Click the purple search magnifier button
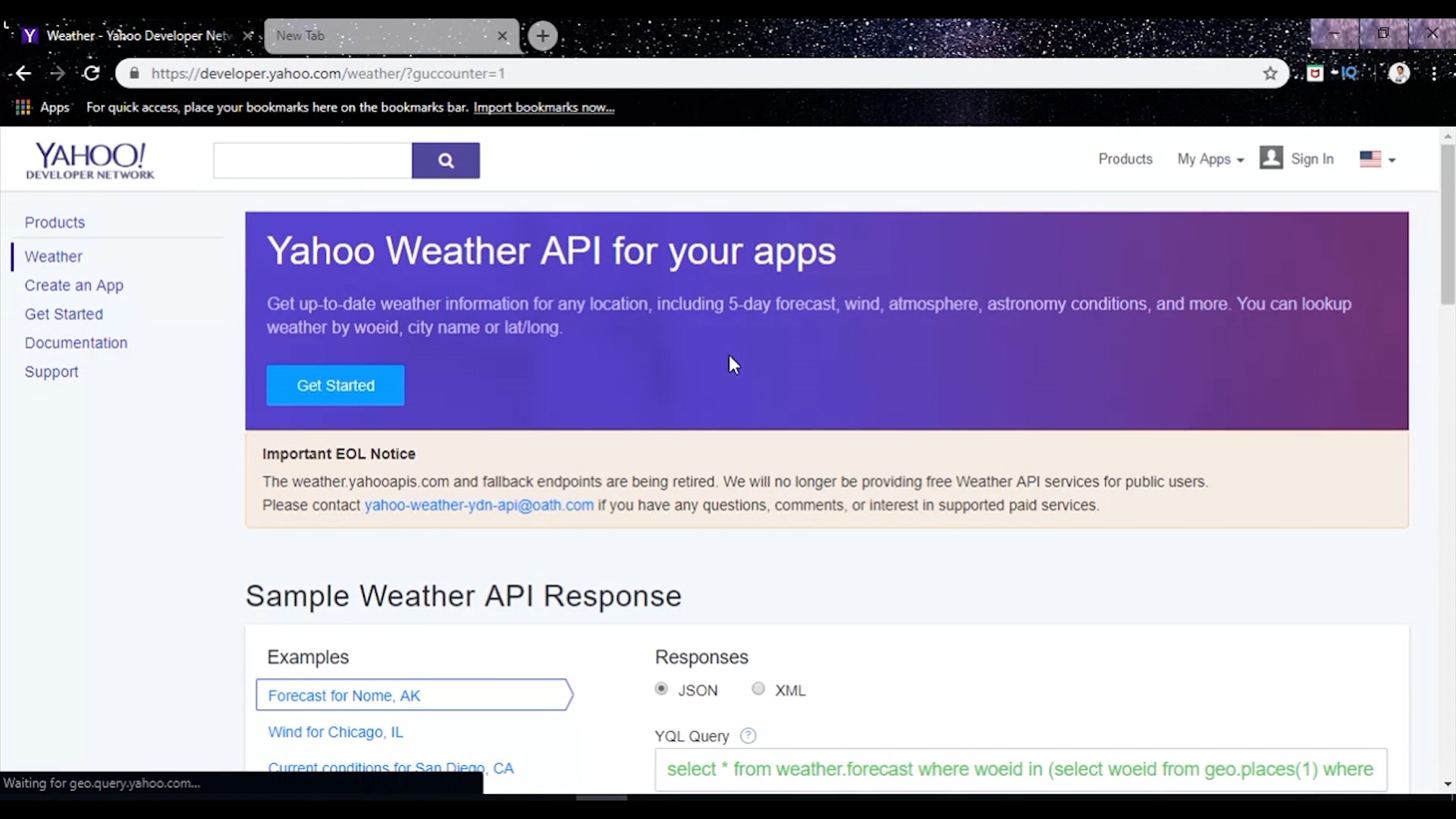 pos(445,160)
